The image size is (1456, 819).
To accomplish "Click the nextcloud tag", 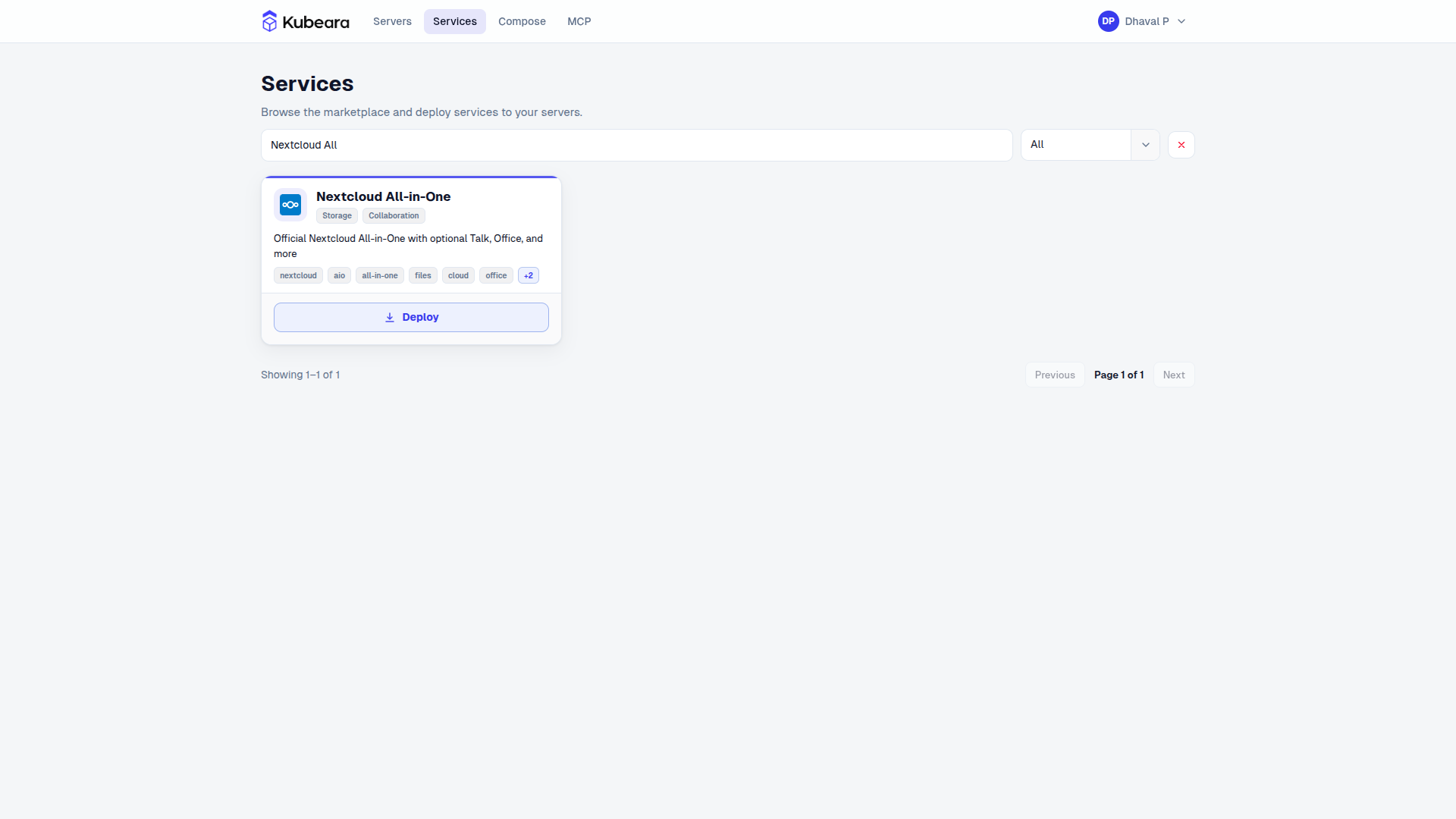I will click(x=298, y=276).
